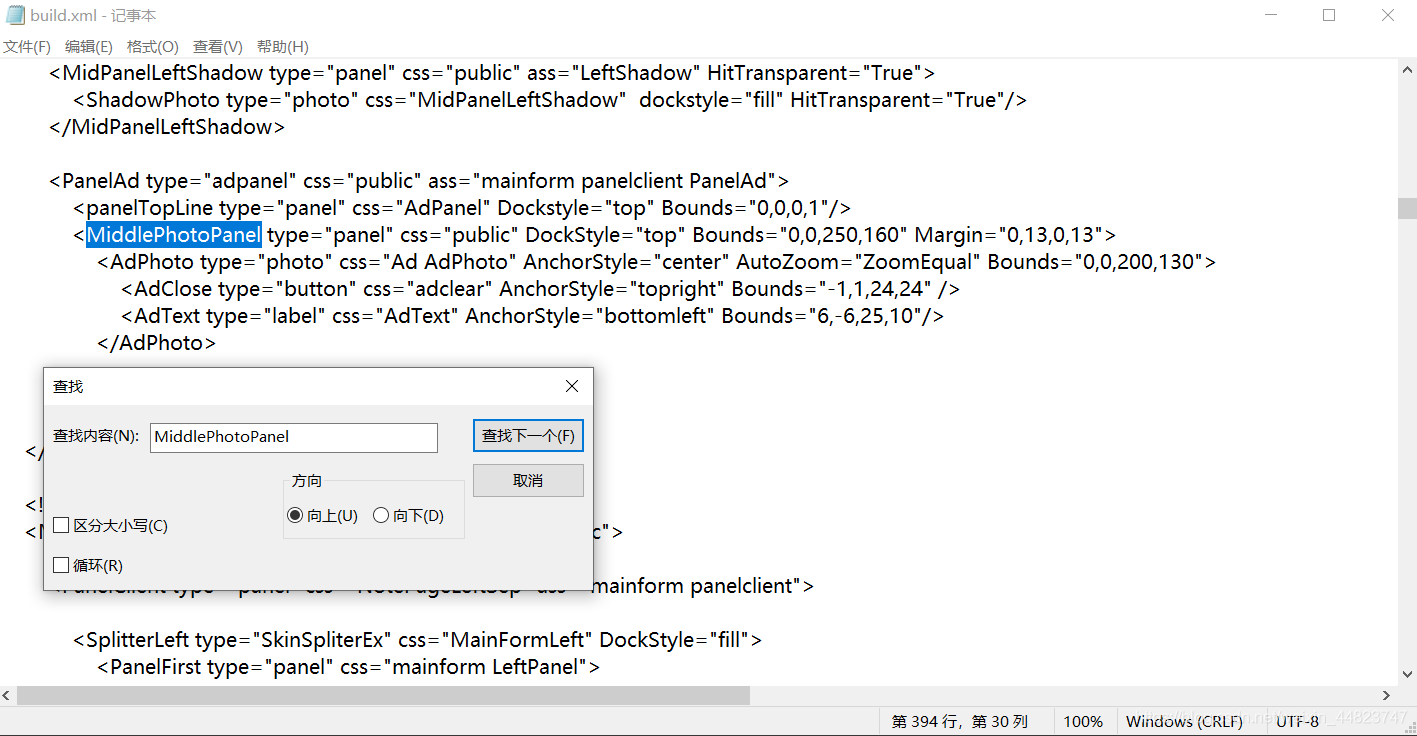Click the 查找下一个(F) button
This screenshot has width=1417, height=736.
(x=528, y=436)
